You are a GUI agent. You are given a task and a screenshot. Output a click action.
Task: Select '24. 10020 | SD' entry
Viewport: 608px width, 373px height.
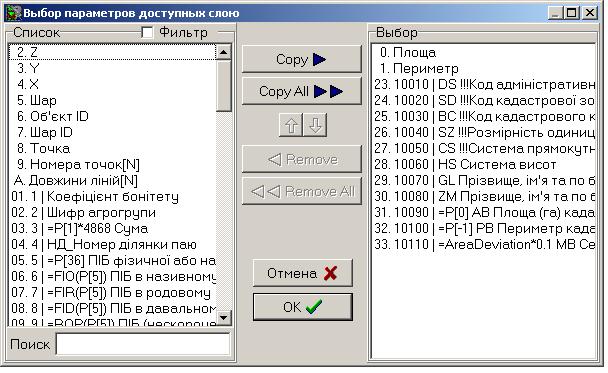click(x=483, y=100)
